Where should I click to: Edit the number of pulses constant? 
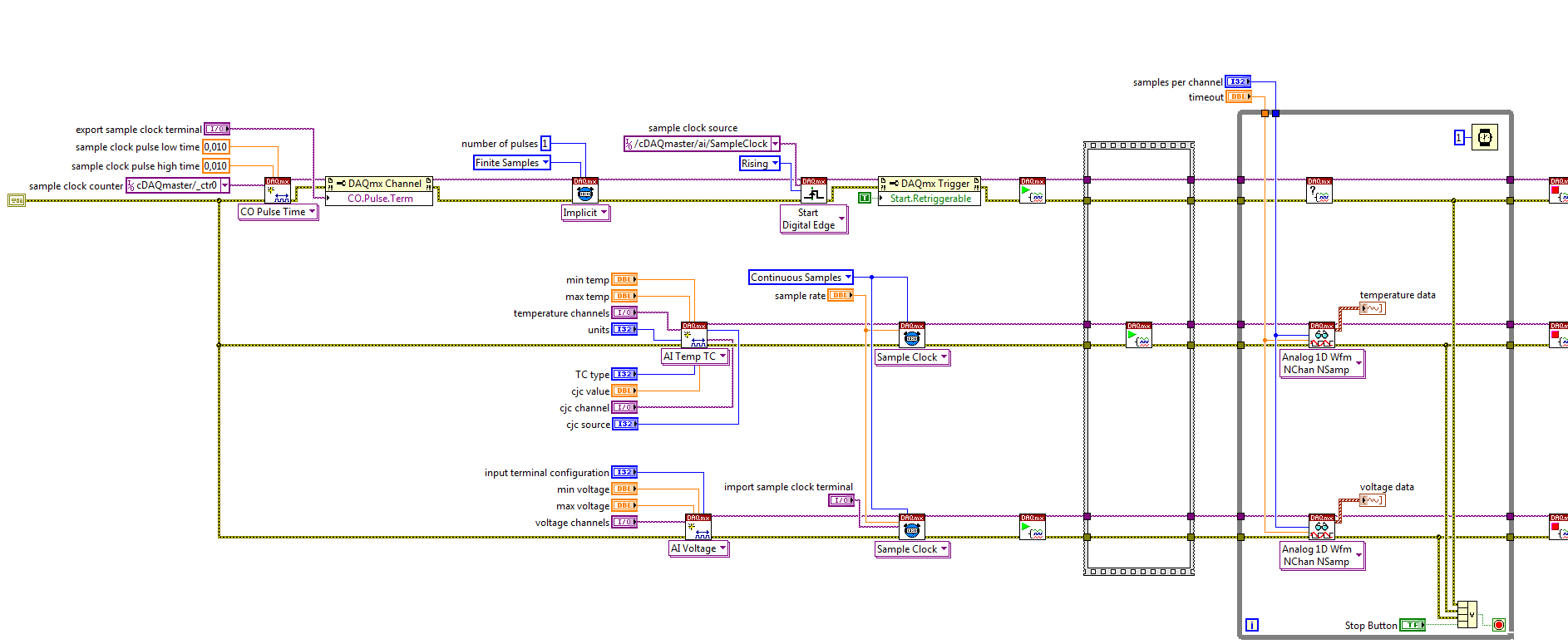[x=545, y=143]
